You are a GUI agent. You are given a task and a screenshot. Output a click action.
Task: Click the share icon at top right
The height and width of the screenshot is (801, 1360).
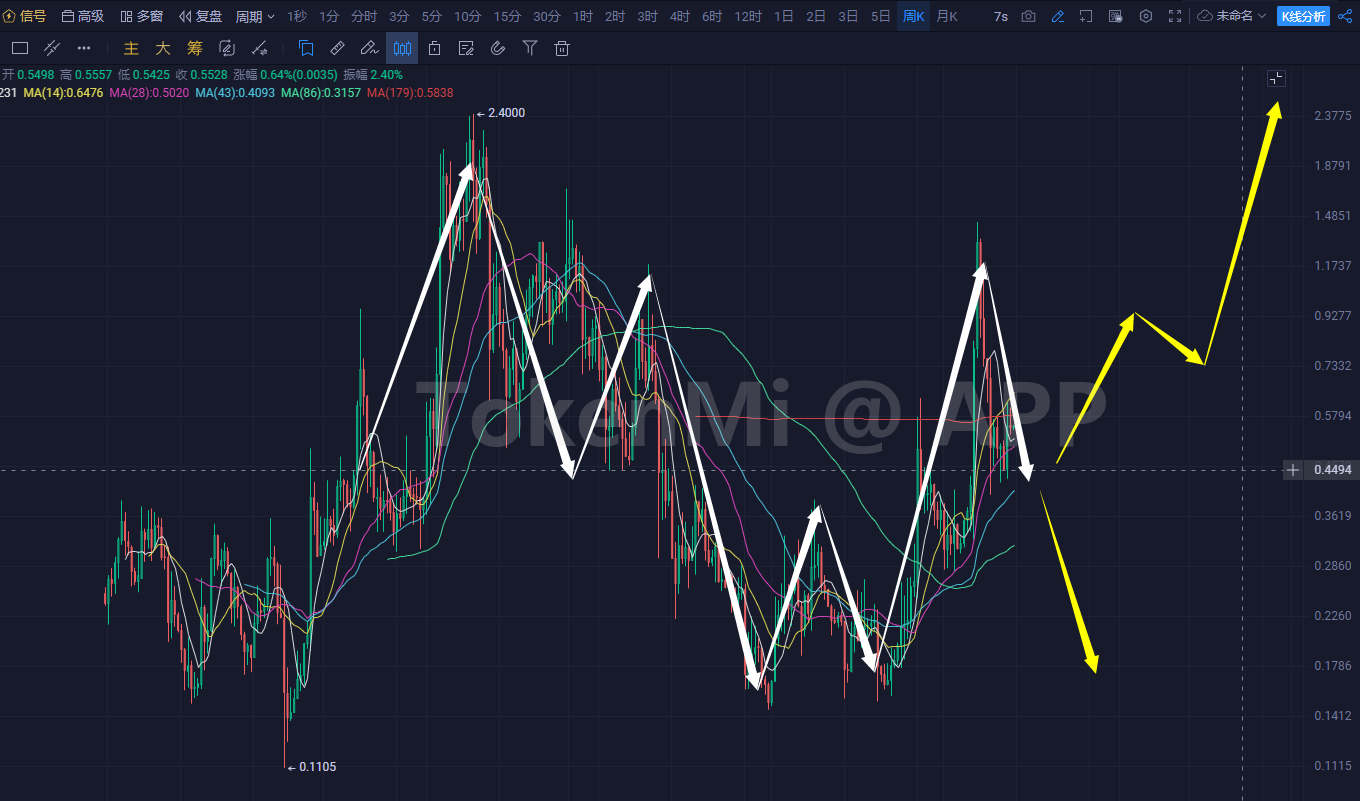pyautogui.click(x=1345, y=17)
